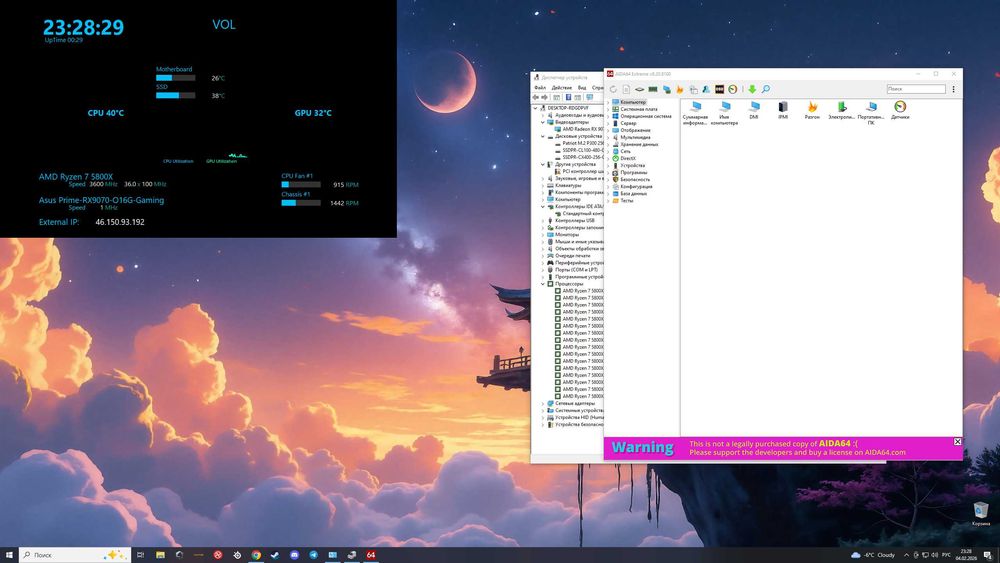Click the memory module benchmark icon in AIDA64 toolbar

653,89
